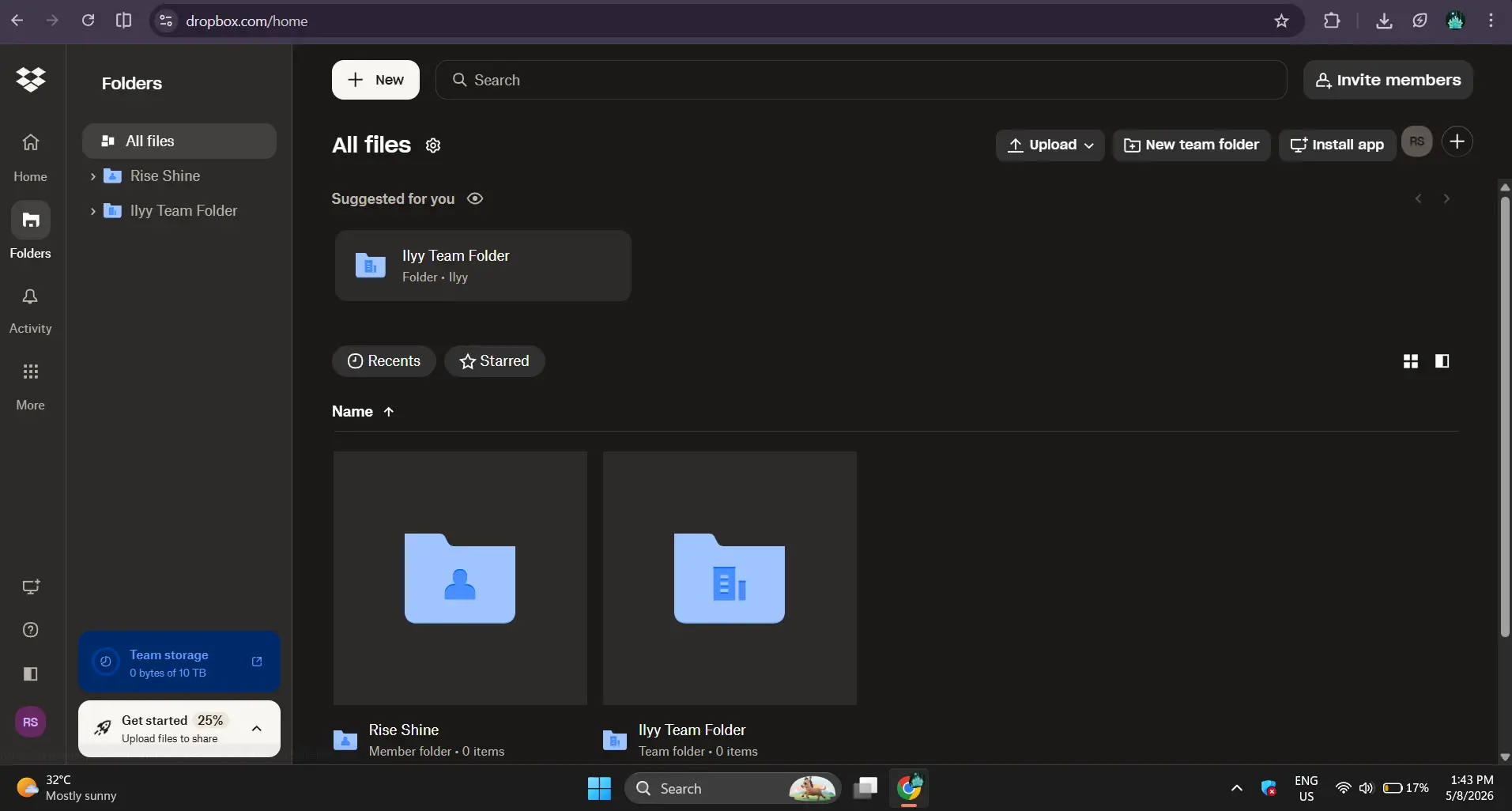Add member with the circled plus button
Viewport: 1512px width, 811px height.
point(1457,141)
